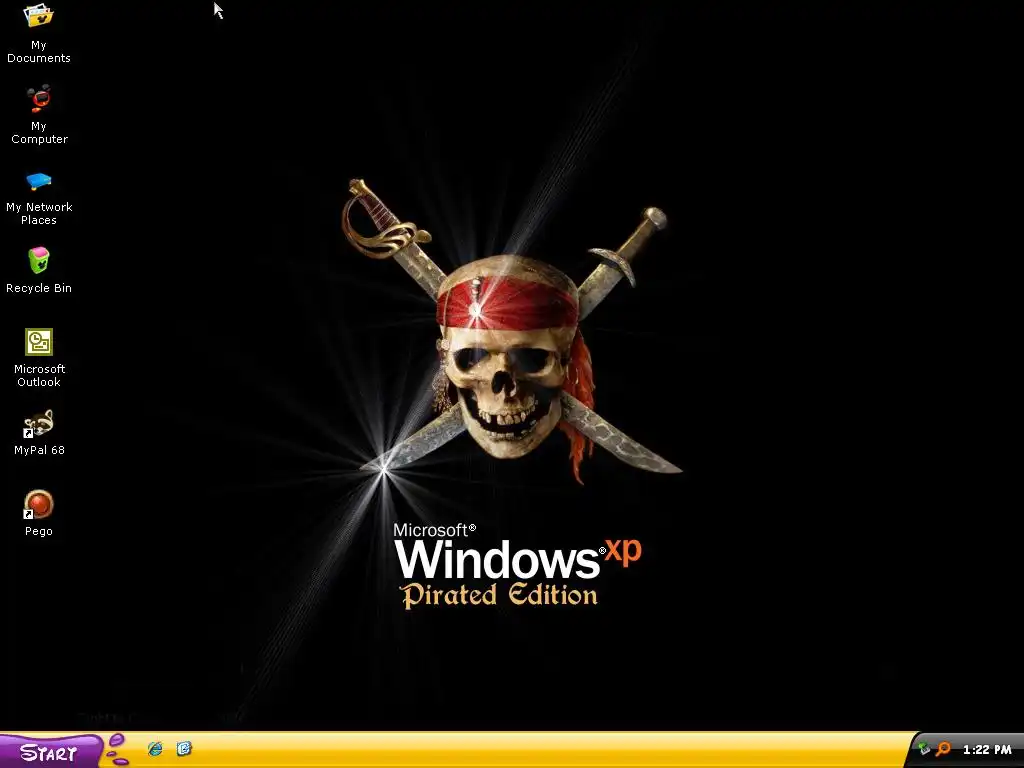
Task: Open the purple Start menu button
Action: click(x=50, y=752)
